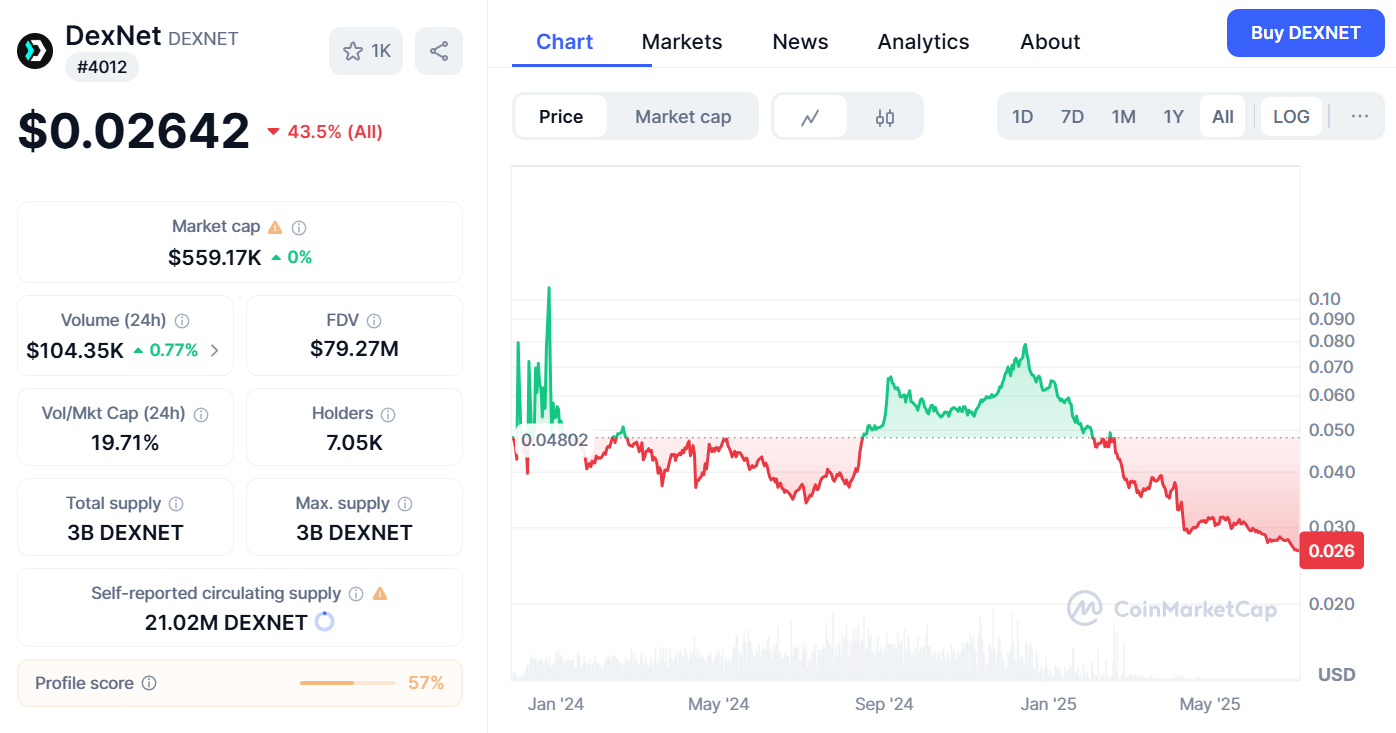Viewport: 1396px width, 733px height.
Task: Open the chart more options ellipsis
Action: tap(1360, 116)
